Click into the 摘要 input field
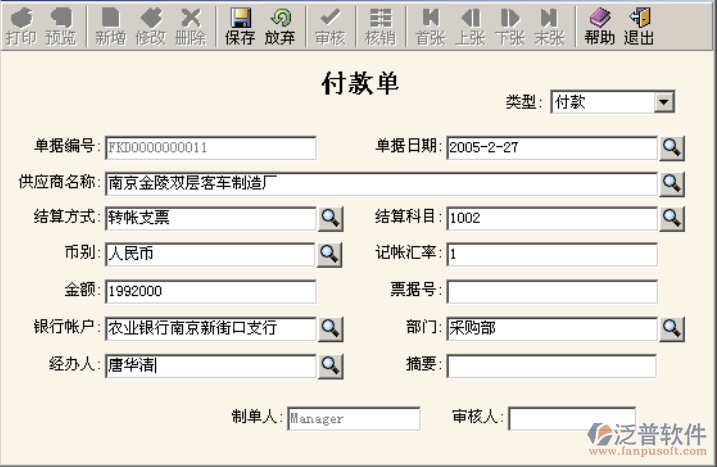The width and height of the screenshot is (717, 467). tap(552, 366)
